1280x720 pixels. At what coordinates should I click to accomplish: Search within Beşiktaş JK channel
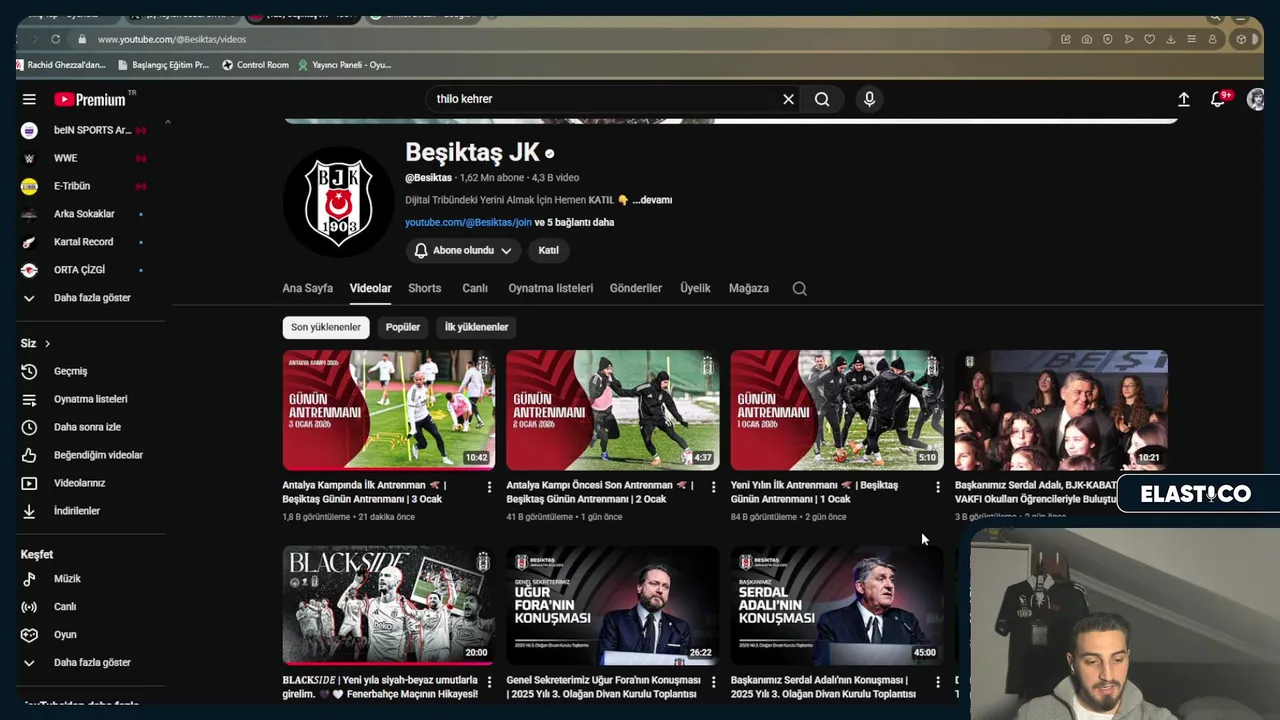pos(800,288)
